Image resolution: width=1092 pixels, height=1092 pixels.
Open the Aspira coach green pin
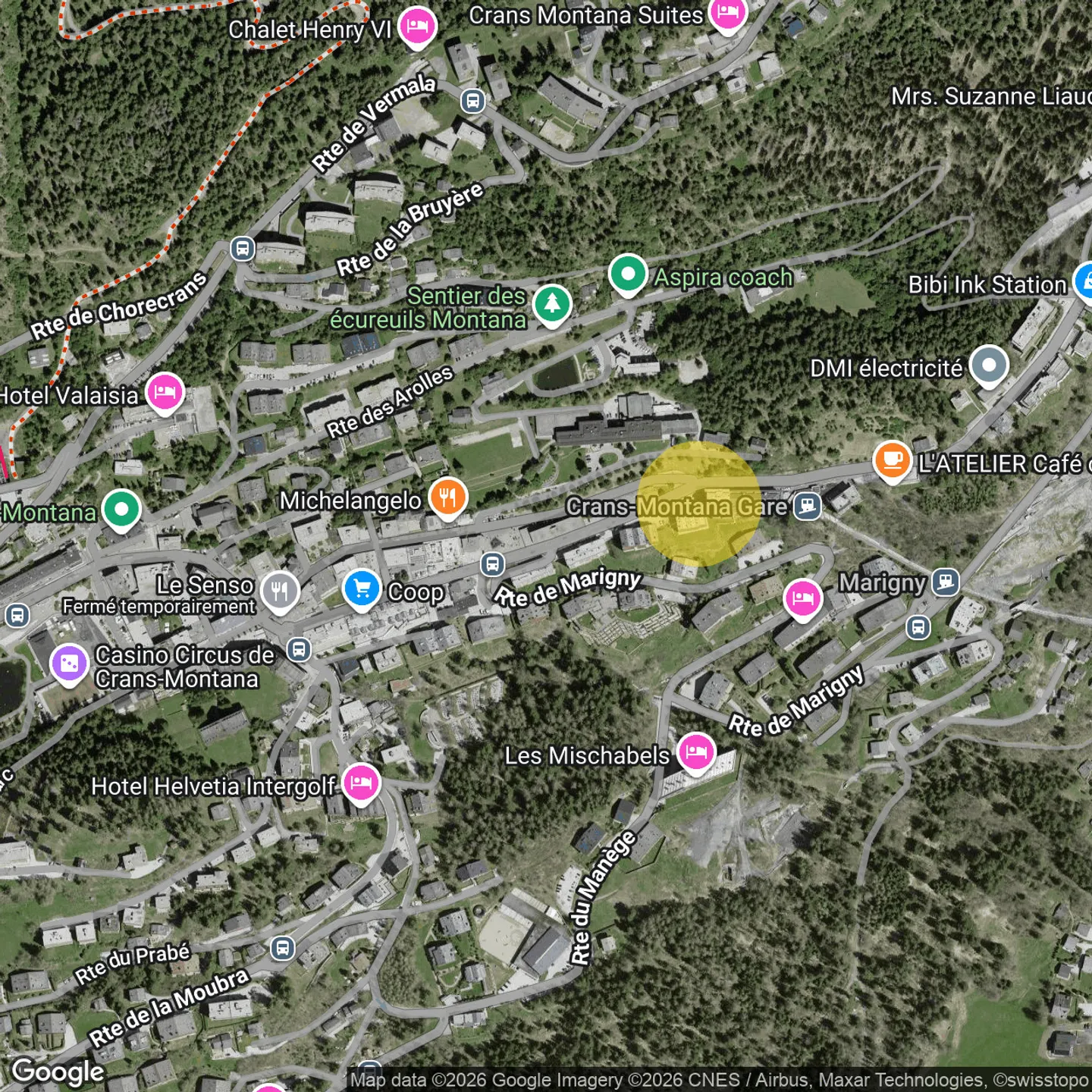click(x=627, y=275)
